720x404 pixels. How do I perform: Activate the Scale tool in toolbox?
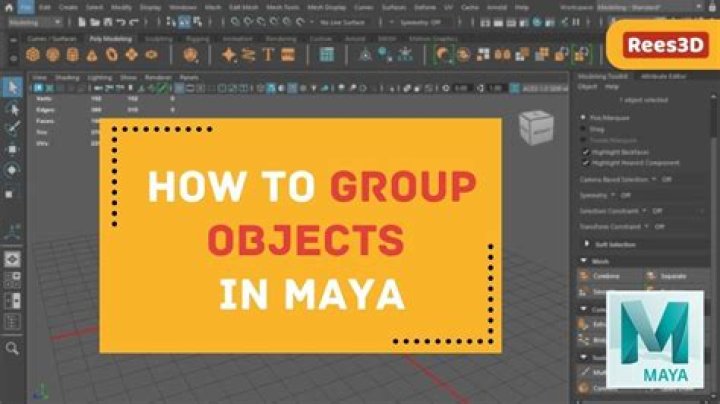tap(10, 194)
